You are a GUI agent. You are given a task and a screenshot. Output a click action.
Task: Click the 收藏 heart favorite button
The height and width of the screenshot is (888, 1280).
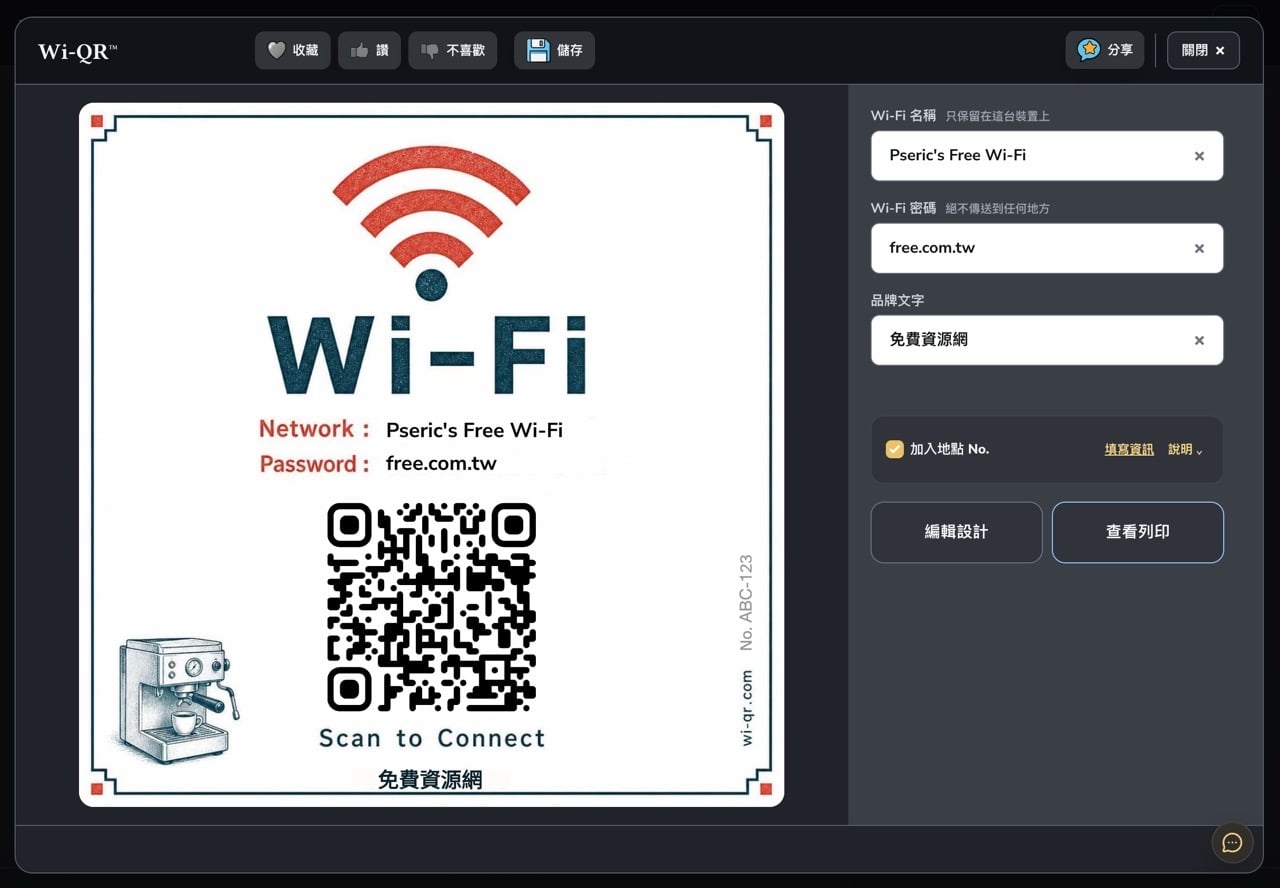point(292,50)
